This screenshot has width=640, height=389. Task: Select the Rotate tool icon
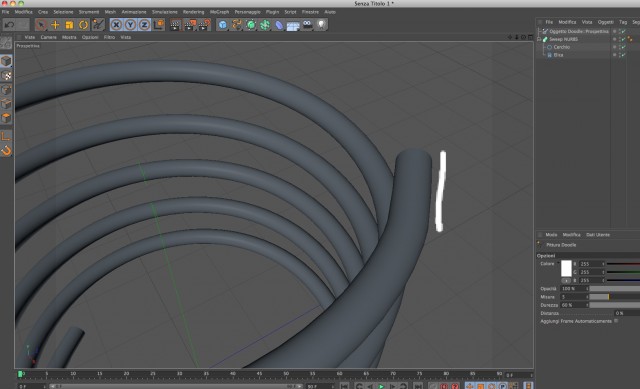click(83, 25)
